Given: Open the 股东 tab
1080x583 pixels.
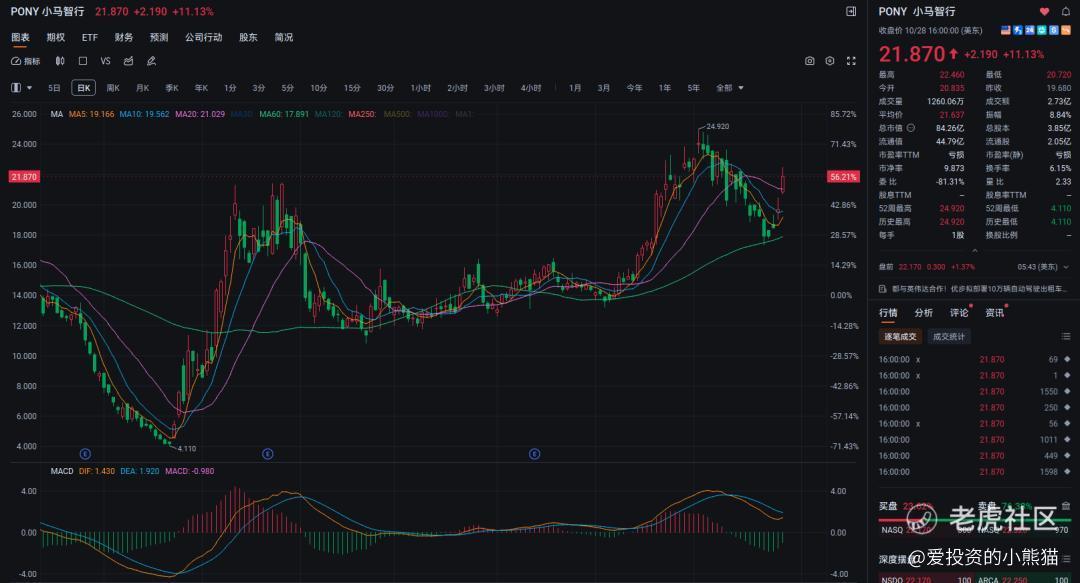Looking at the screenshot, I should [x=248, y=37].
